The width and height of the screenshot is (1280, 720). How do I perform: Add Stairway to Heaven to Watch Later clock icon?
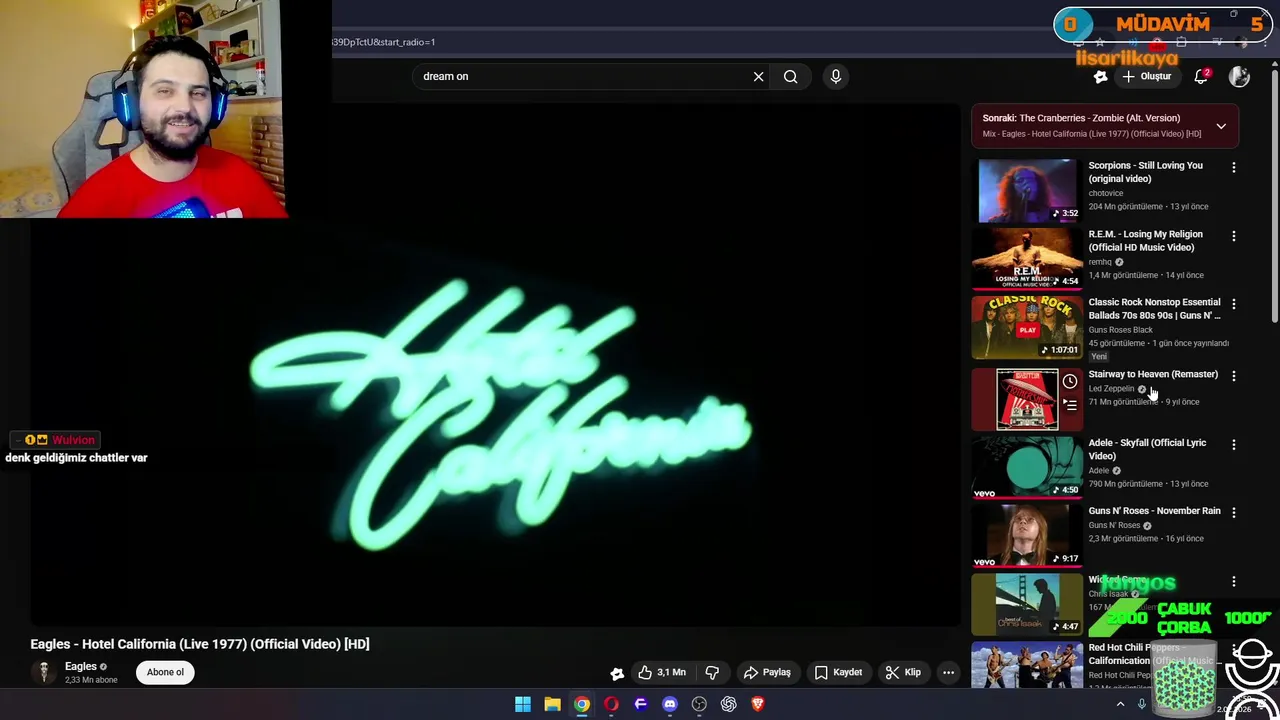[1070, 381]
